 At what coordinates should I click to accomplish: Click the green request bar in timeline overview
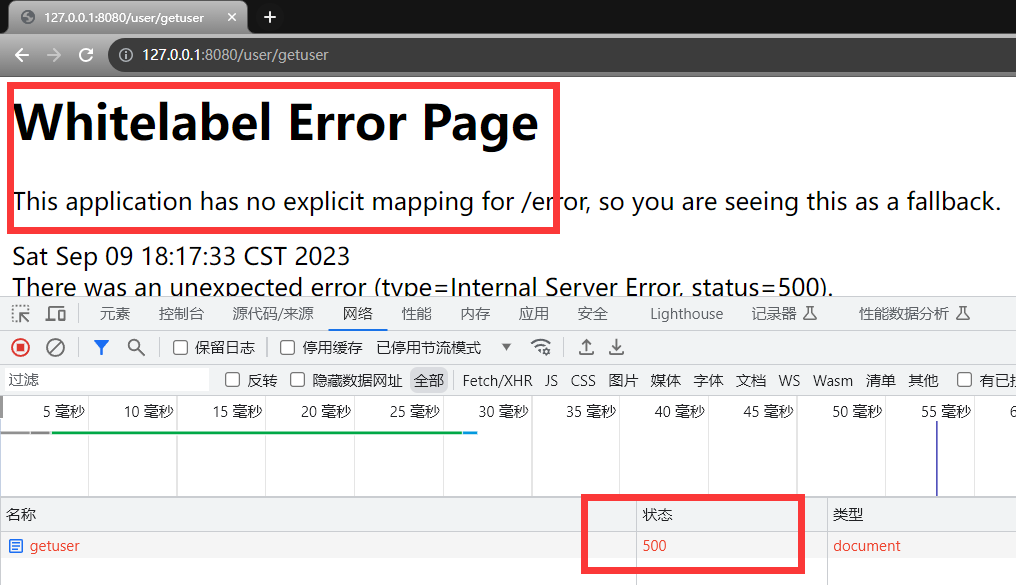pyautogui.click(x=257, y=432)
